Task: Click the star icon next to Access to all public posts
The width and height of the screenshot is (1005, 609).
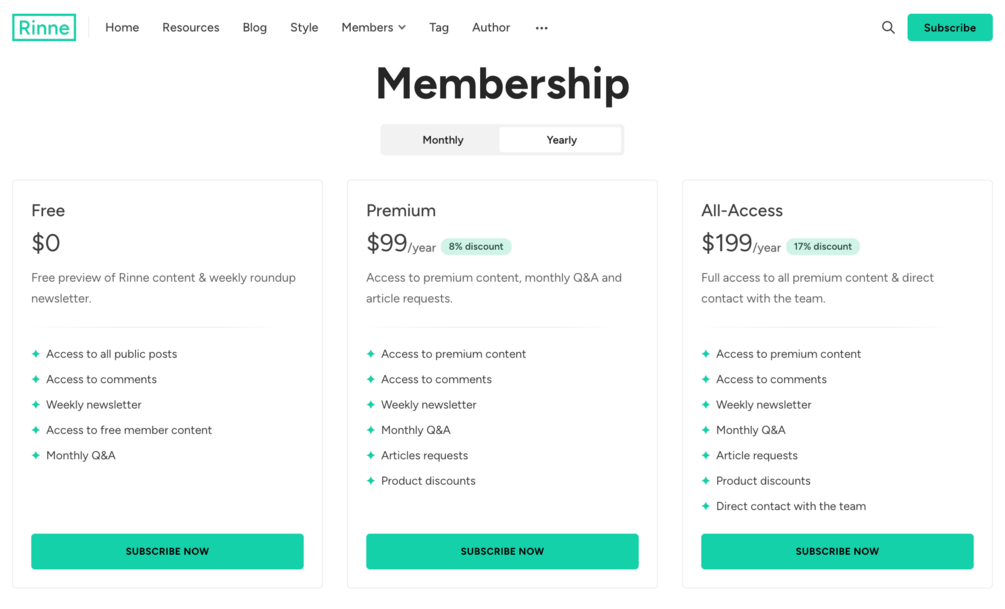Action: point(36,354)
